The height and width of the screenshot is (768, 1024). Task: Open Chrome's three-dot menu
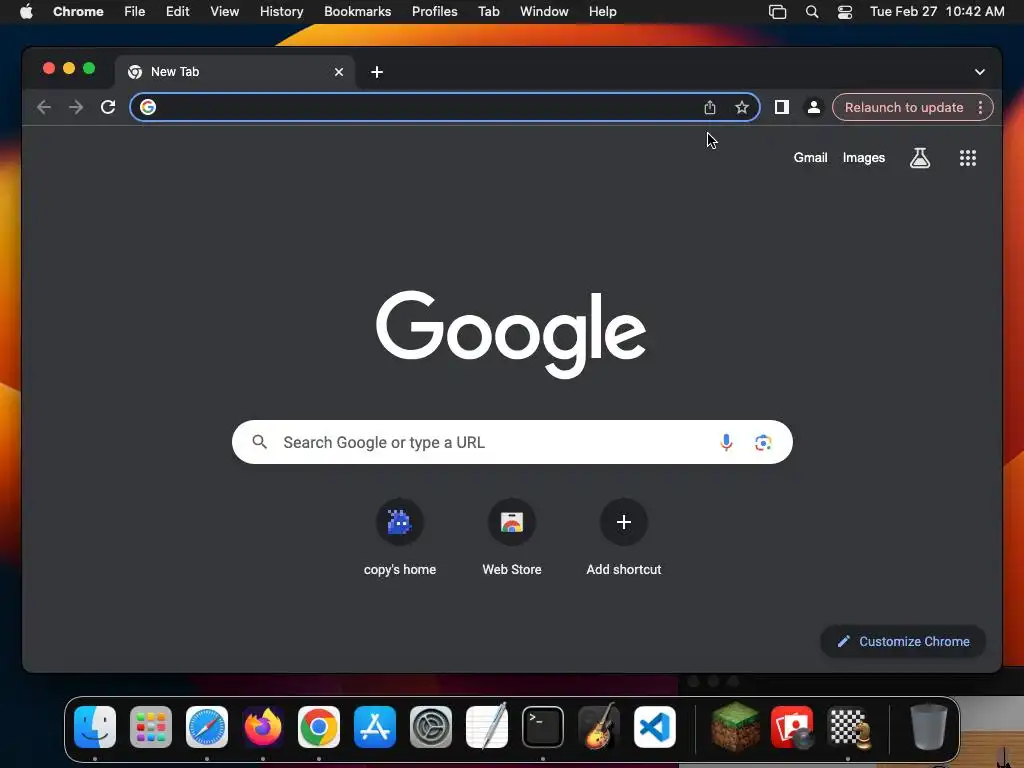[x=980, y=107]
